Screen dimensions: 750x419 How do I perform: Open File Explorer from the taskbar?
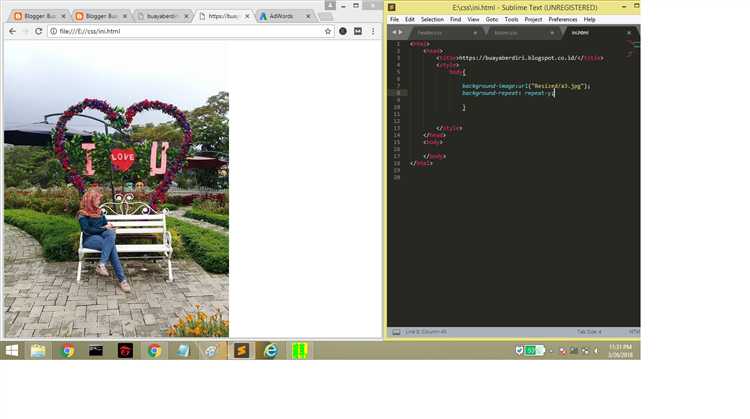click(38, 350)
